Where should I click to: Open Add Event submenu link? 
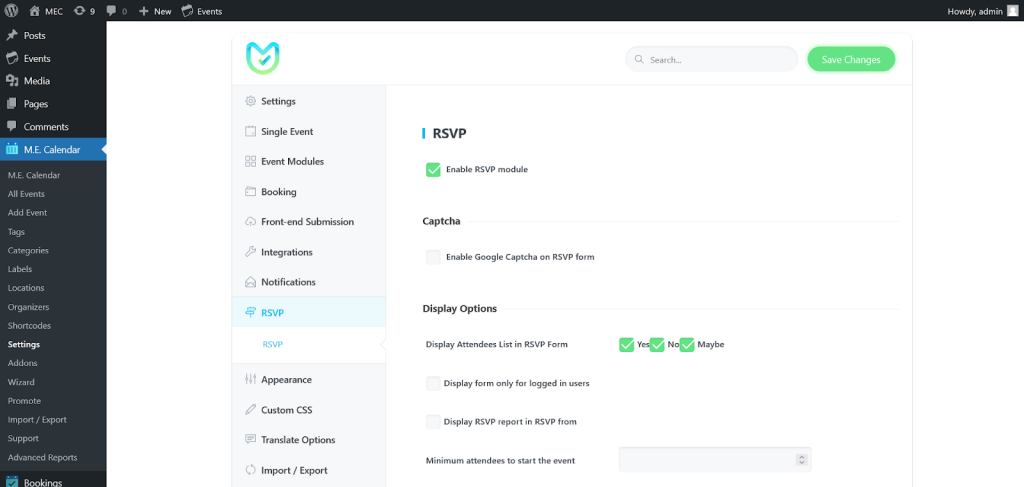tap(27, 213)
